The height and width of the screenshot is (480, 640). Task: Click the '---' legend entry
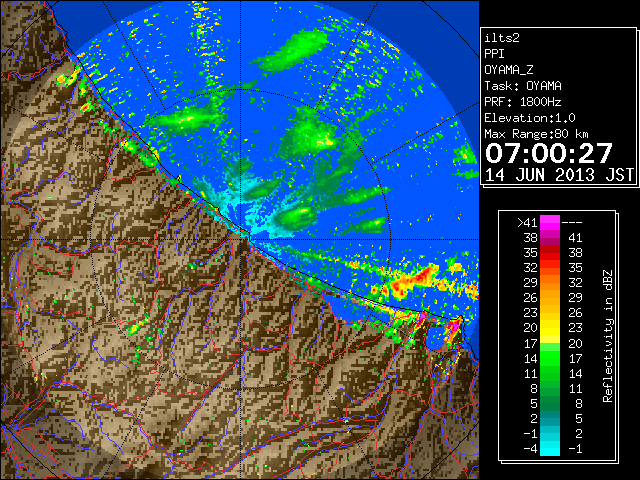tap(572, 223)
